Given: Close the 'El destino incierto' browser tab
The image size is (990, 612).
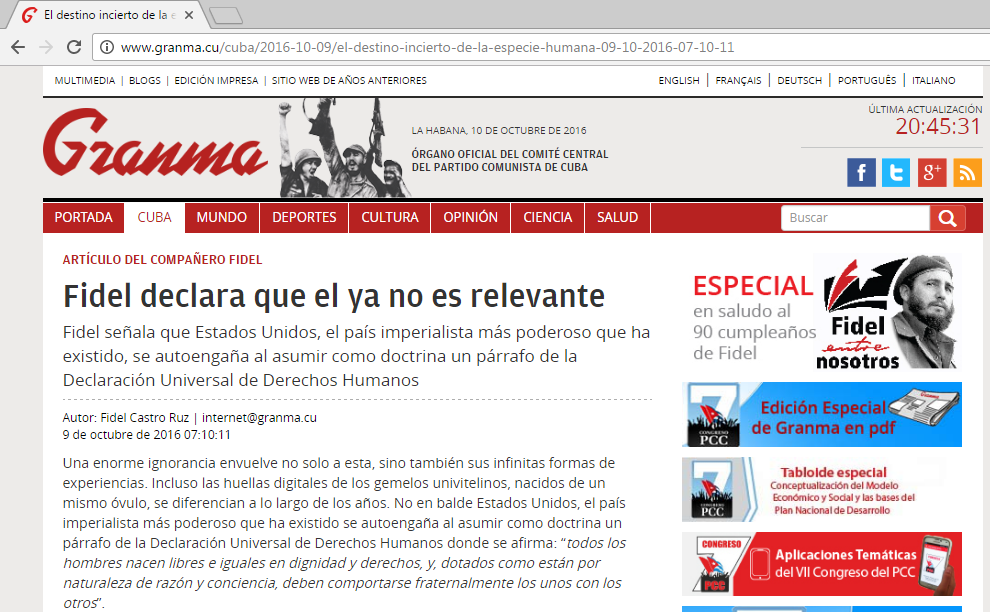Looking at the screenshot, I should point(189,15).
